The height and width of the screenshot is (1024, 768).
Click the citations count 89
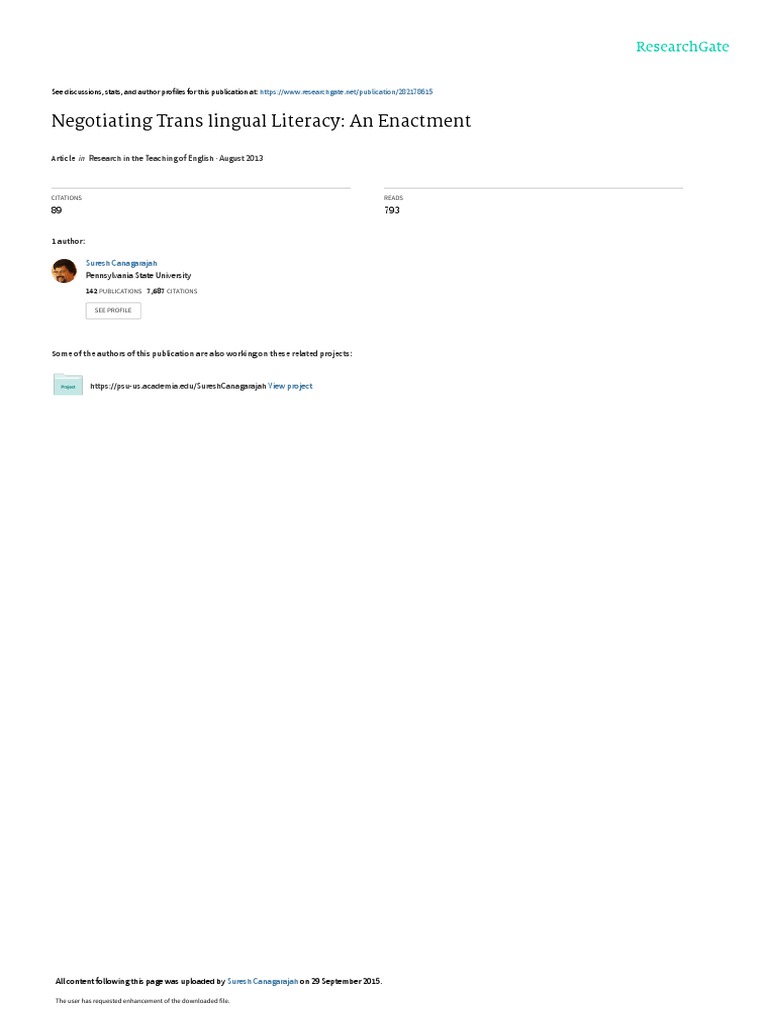(x=57, y=210)
